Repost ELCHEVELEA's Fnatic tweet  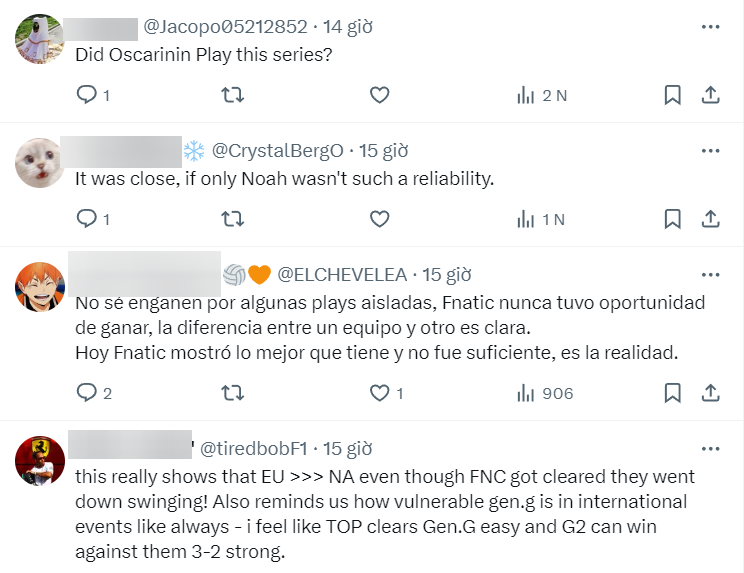click(232, 393)
